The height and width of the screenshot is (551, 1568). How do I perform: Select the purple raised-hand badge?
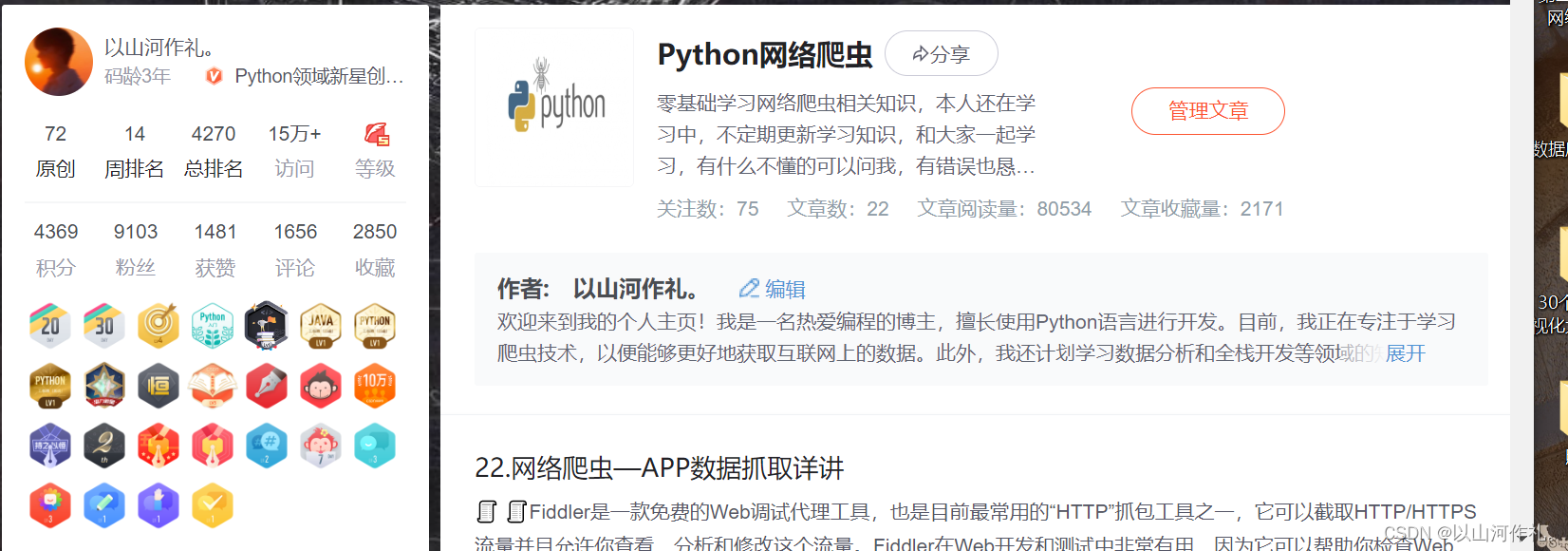click(159, 505)
